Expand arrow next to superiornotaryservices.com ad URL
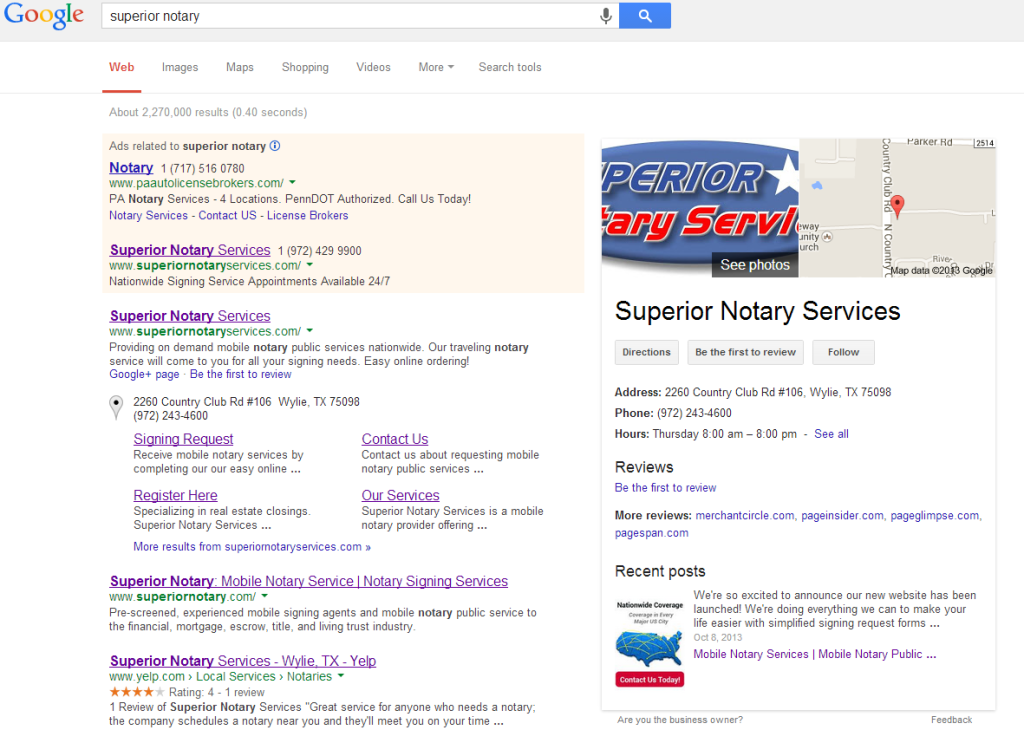 tap(310, 265)
